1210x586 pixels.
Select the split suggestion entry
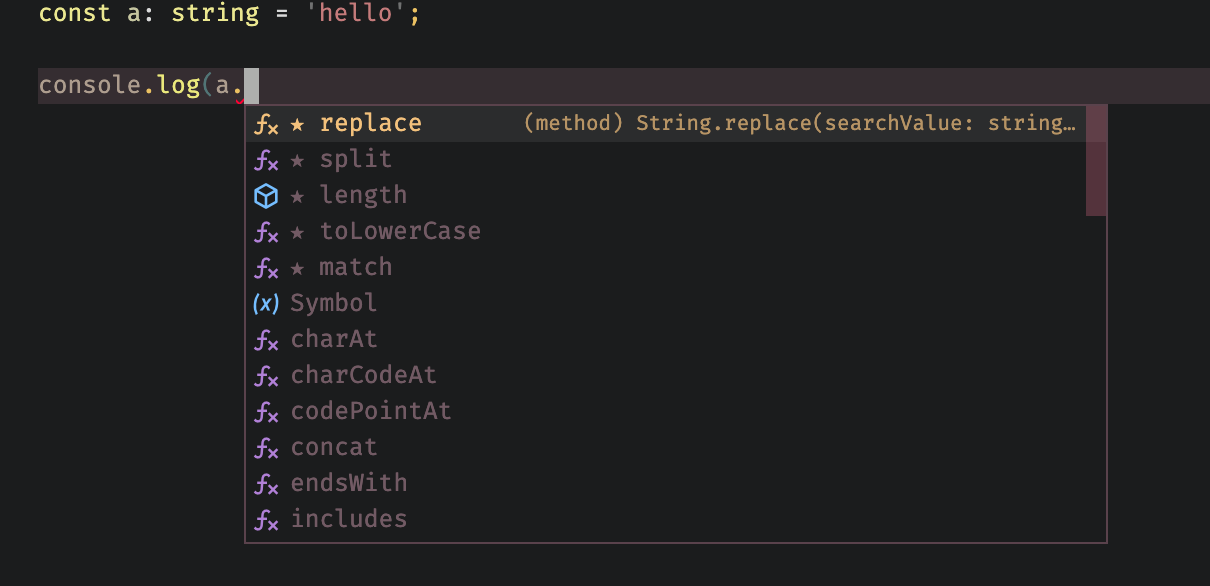click(356, 159)
